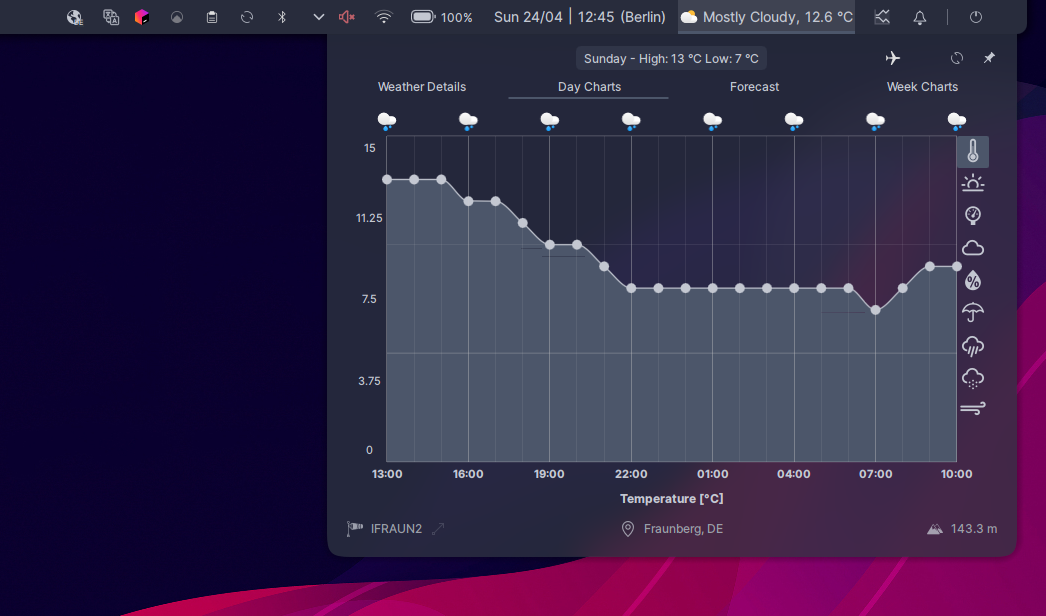Screen dimensions: 1046x616
Task: Expand hidden tray icons chevron
Action: coord(318,17)
